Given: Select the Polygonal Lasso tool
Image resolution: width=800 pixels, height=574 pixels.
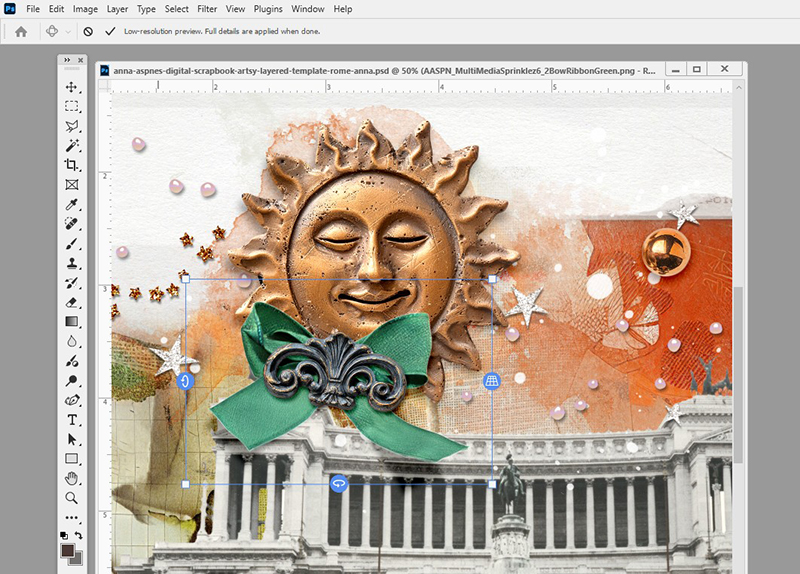Looking at the screenshot, I should [71, 126].
